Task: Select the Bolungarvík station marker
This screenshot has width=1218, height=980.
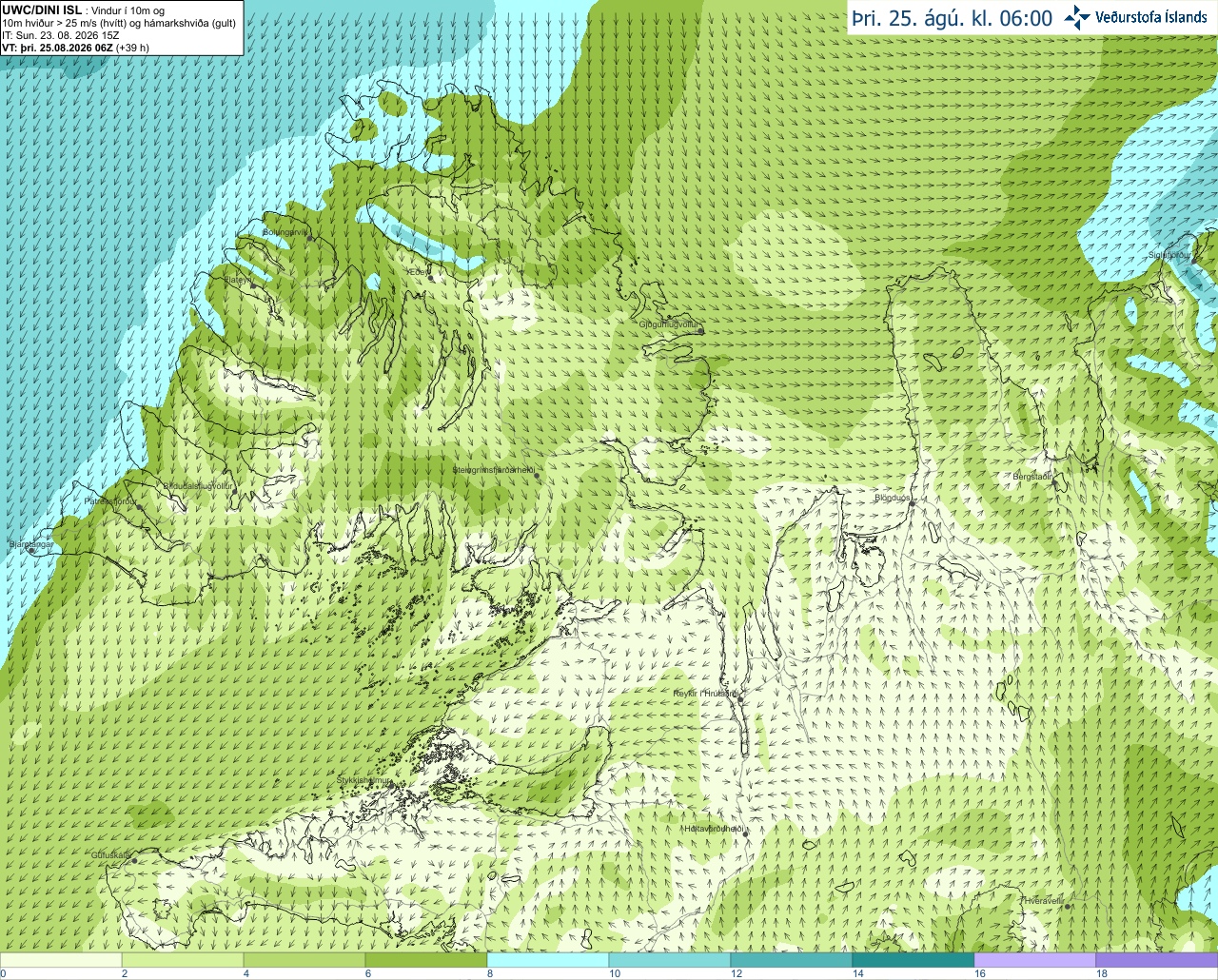Action: coord(310,238)
